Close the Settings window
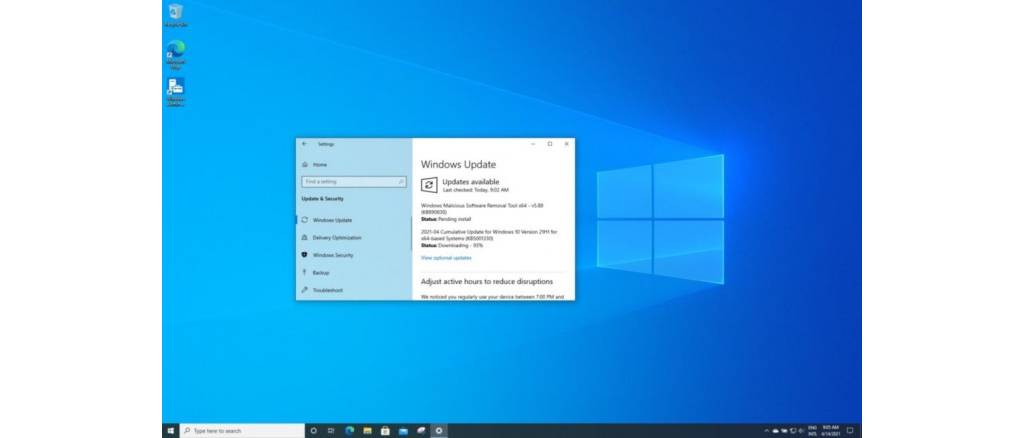Screen dimensions: 1024x438 [x=566, y=144]
